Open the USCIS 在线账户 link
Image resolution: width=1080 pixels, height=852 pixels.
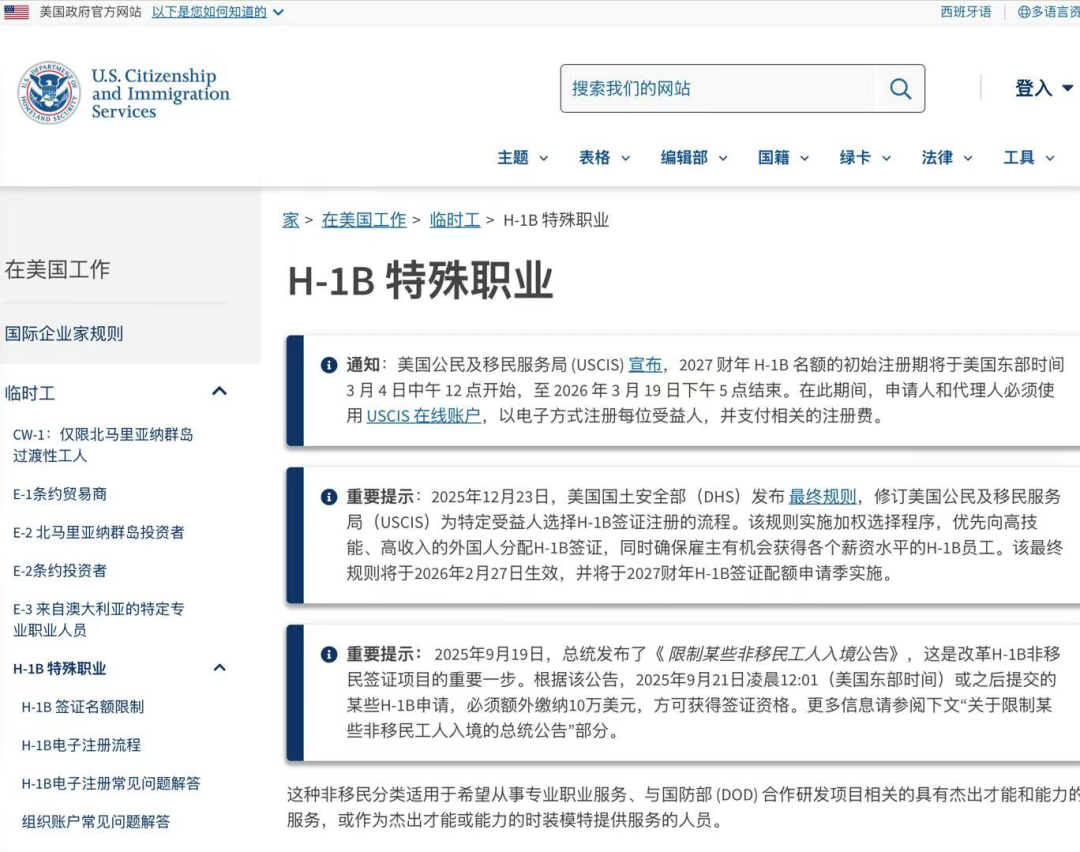point(424,416)
